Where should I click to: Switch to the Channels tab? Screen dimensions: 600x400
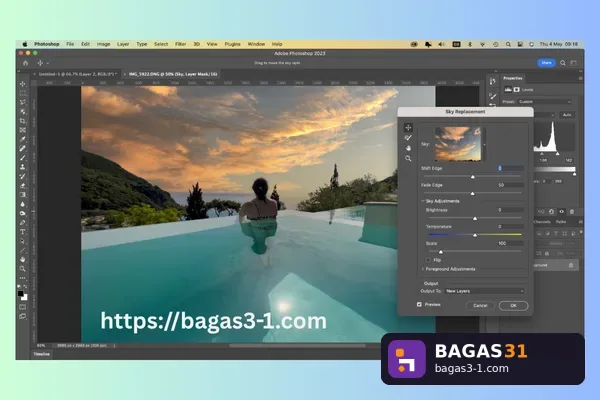point(542,222)
